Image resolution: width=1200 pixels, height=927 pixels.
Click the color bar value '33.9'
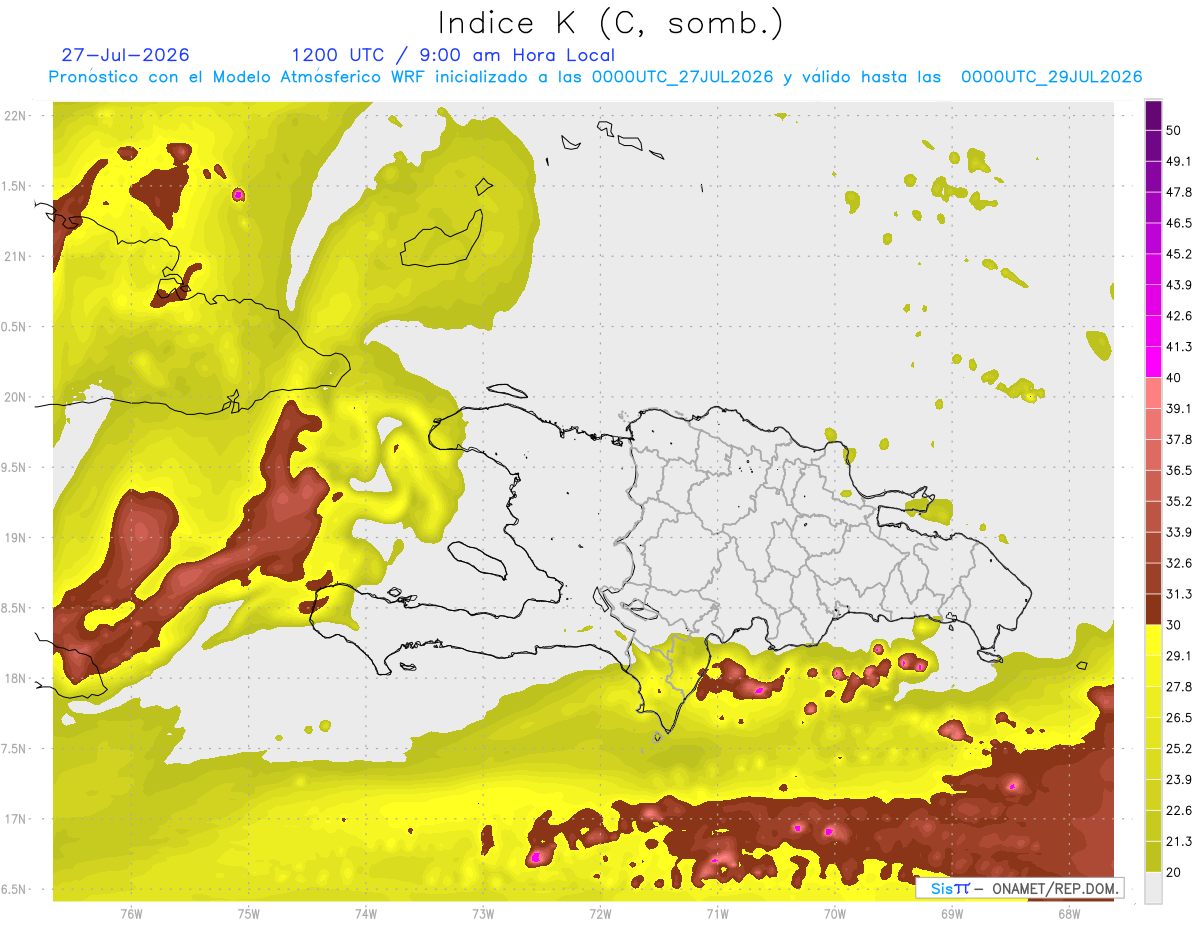[x=1179, y=532]
